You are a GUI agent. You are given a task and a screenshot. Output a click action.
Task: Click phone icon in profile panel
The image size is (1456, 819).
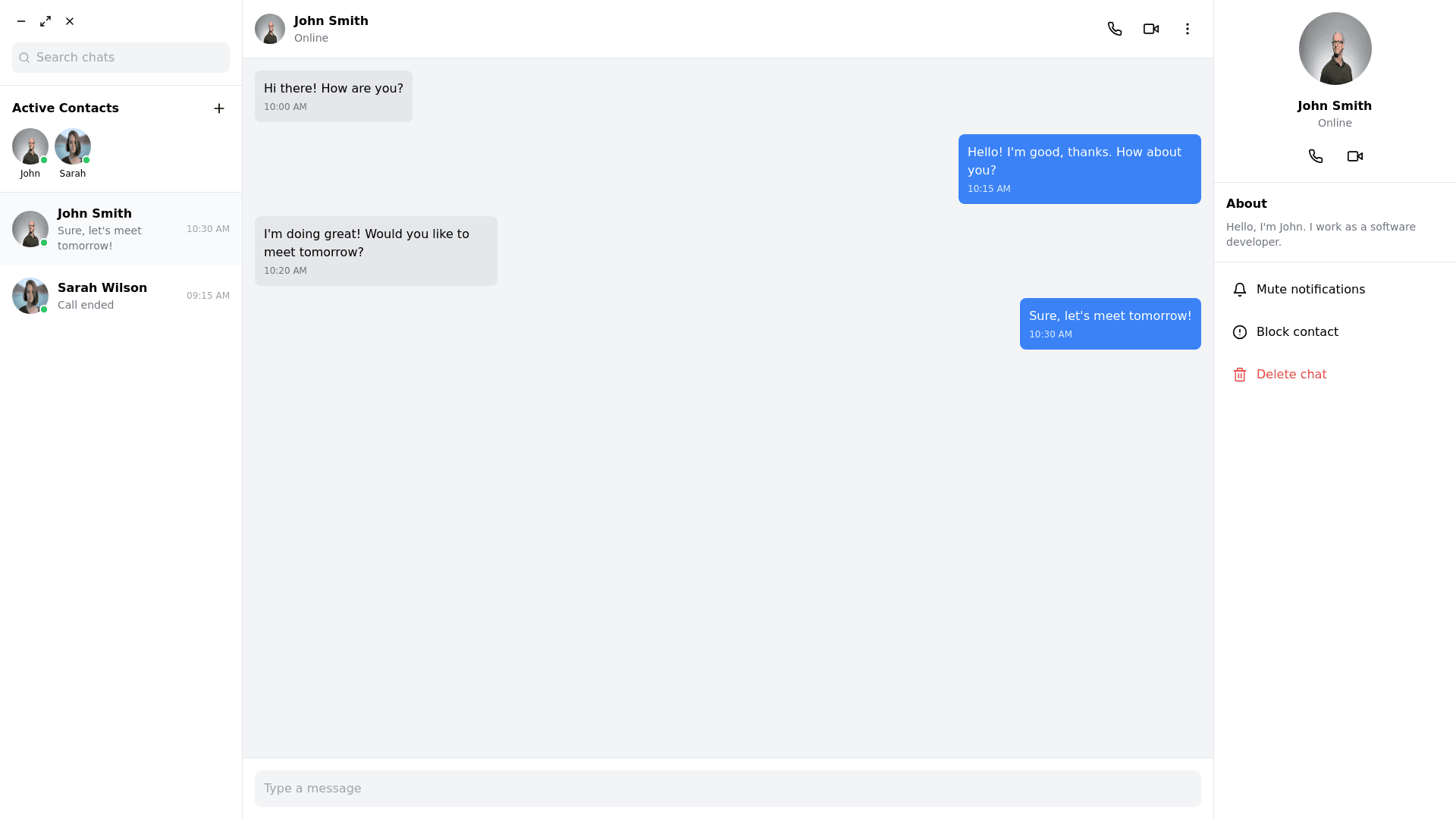pyautogui.click(x=1315, y=156)
